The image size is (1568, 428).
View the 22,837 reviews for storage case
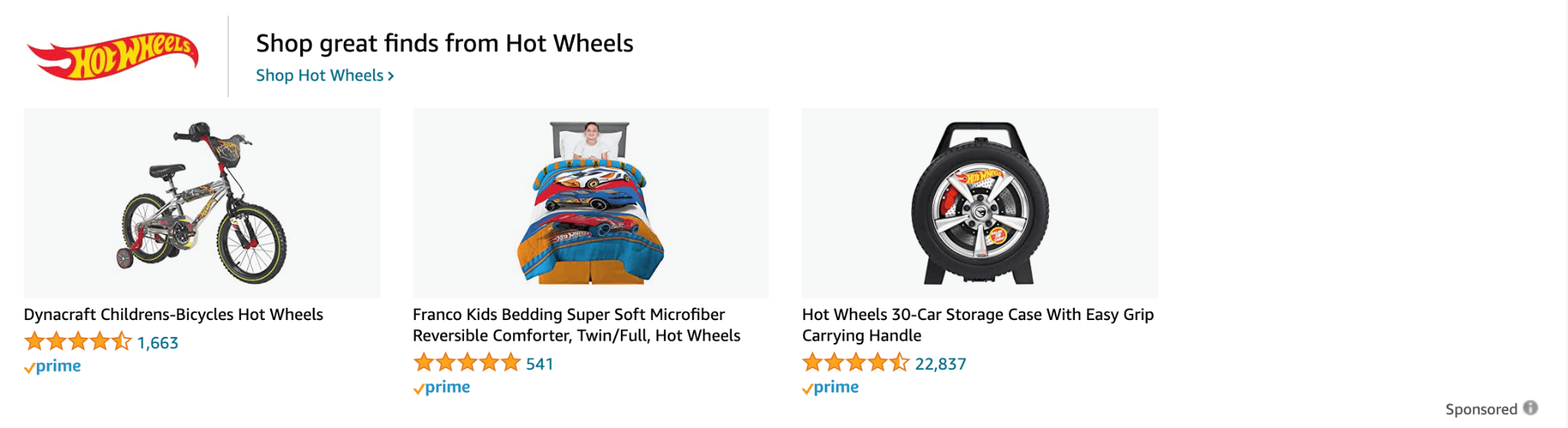coord(941,364)
